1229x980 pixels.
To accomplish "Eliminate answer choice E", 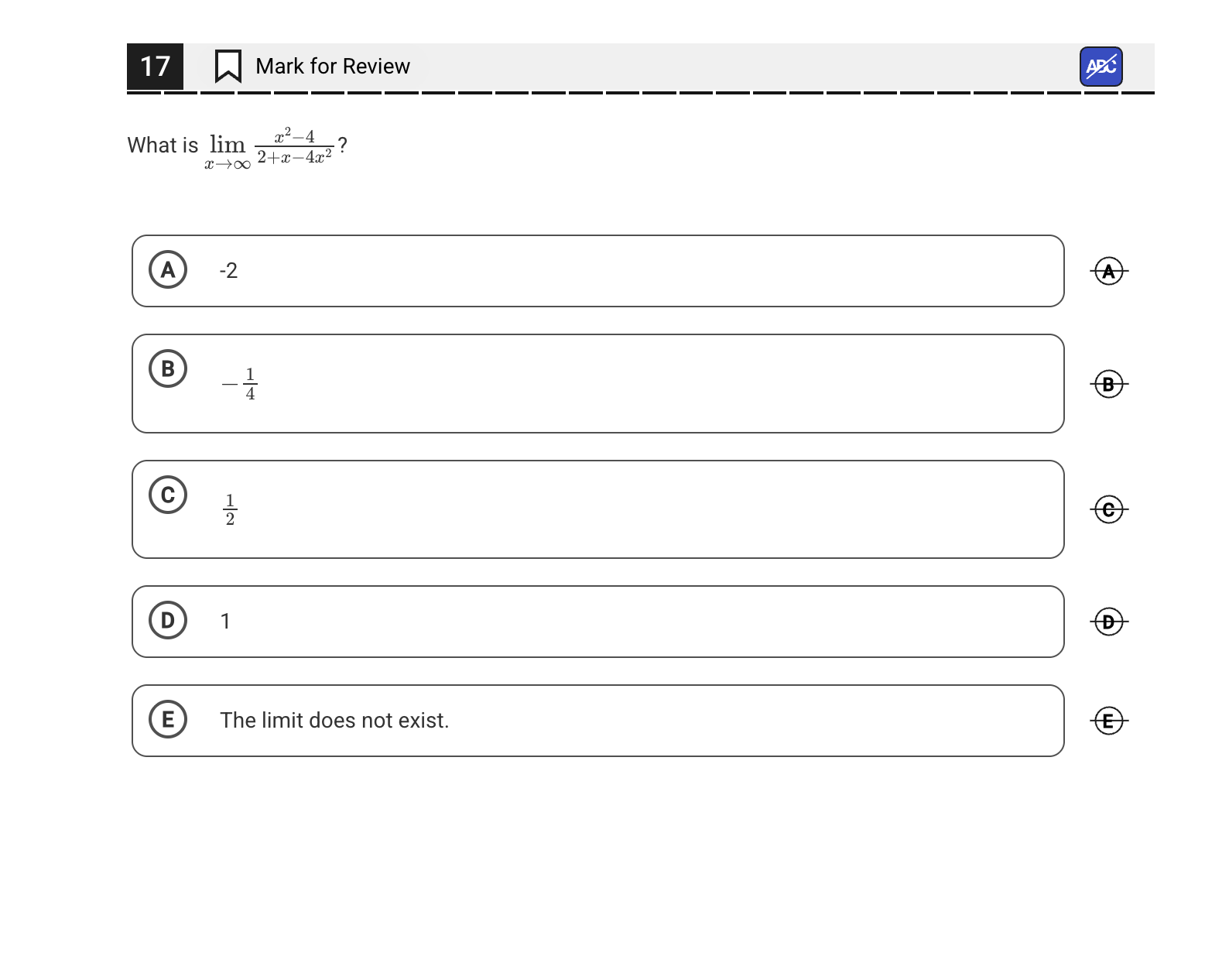I will [1108, 721].
